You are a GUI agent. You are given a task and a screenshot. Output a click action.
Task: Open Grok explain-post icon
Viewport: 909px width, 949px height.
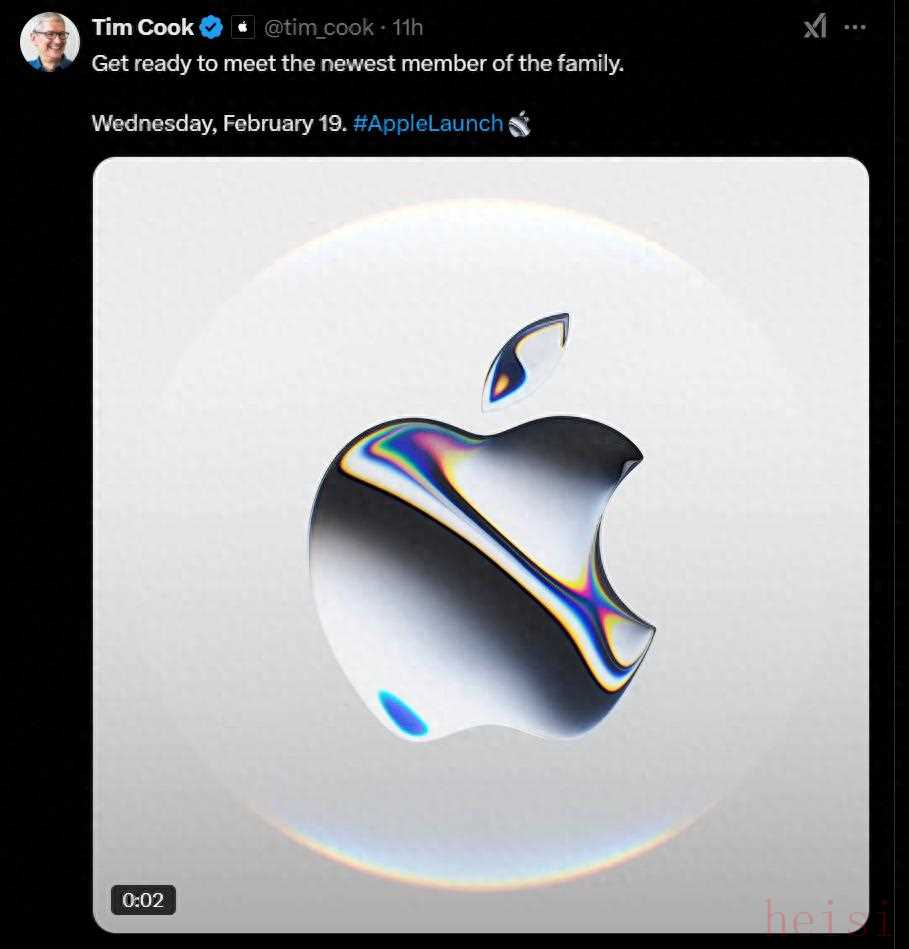coord(815,27)
